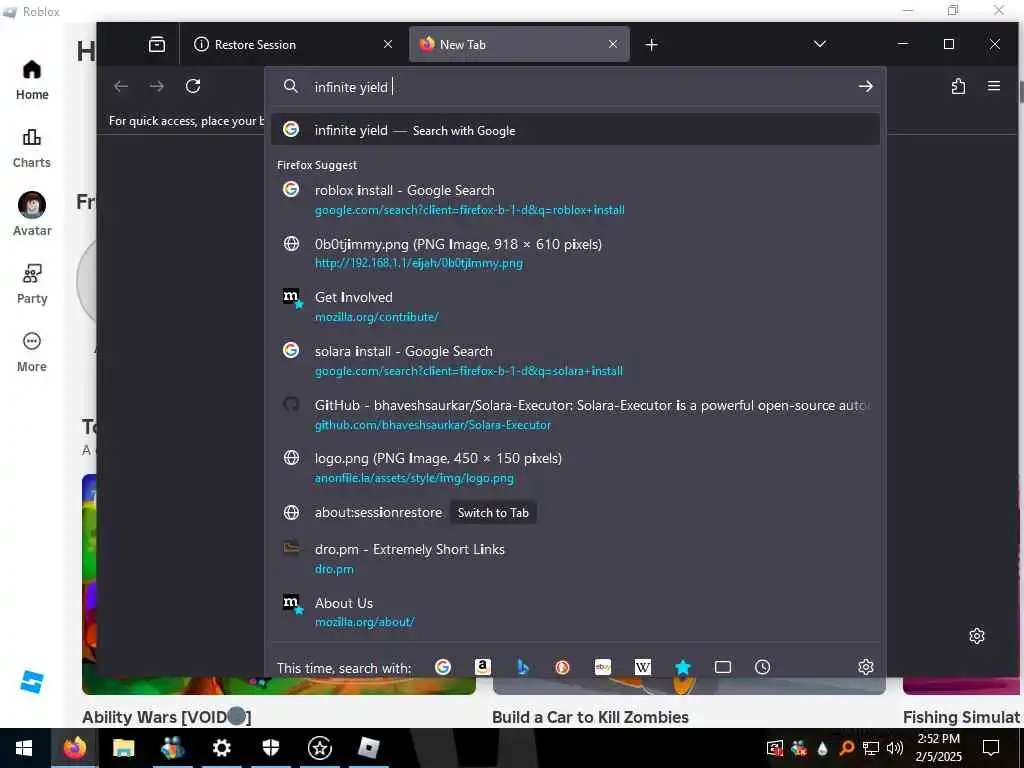Open a new tab with plus button
Image resolution: width=1024 pixels, height=768 pixels.
click(x=651, y=44)
